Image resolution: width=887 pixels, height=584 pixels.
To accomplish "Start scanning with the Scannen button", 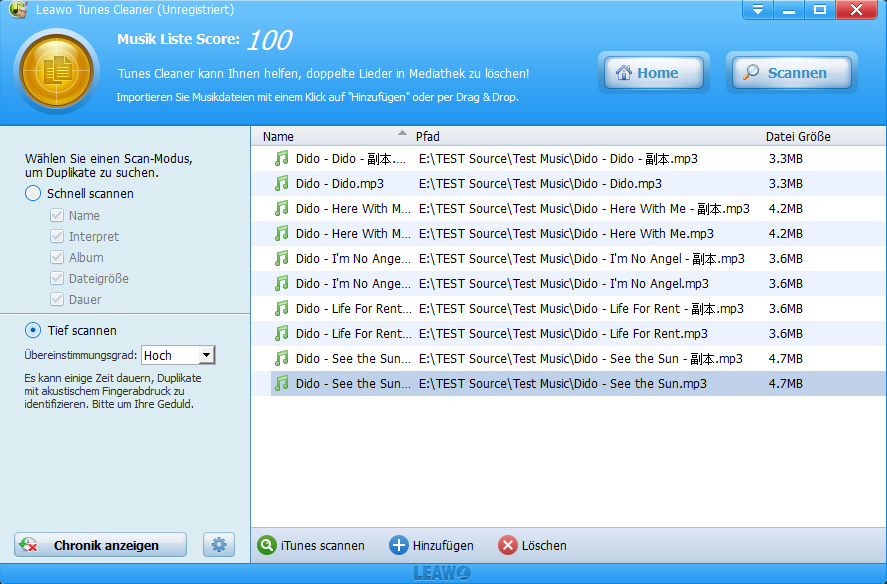I will pyautogui.click(x=791, y=72).
